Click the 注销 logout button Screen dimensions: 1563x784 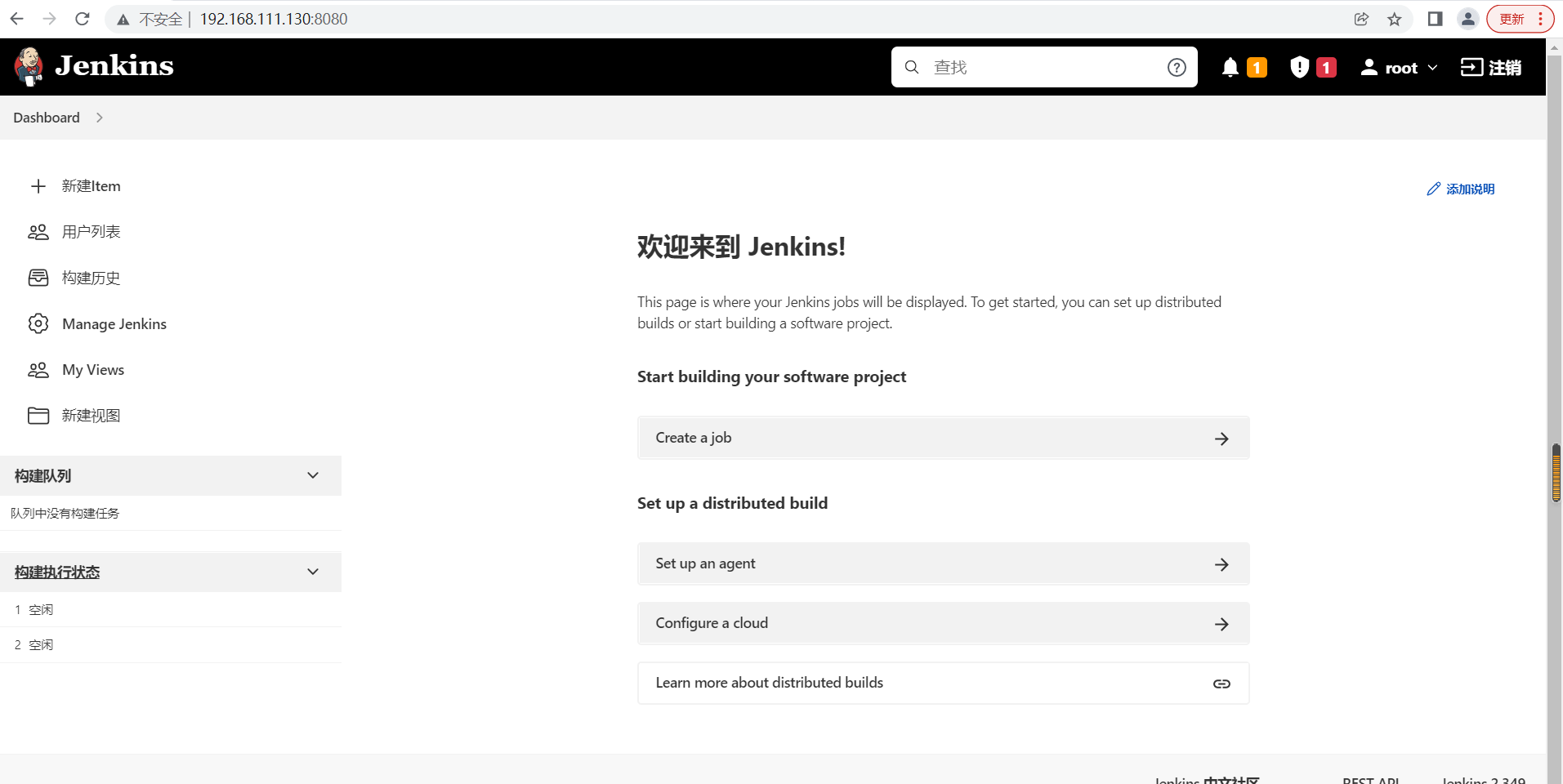click(x=1491, y=67)
